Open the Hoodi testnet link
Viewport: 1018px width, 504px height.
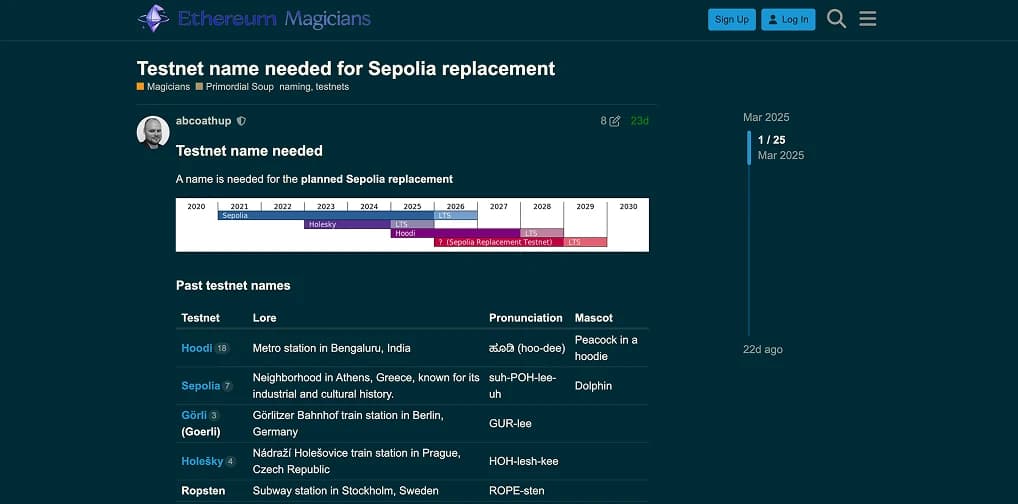click(197, 348)
